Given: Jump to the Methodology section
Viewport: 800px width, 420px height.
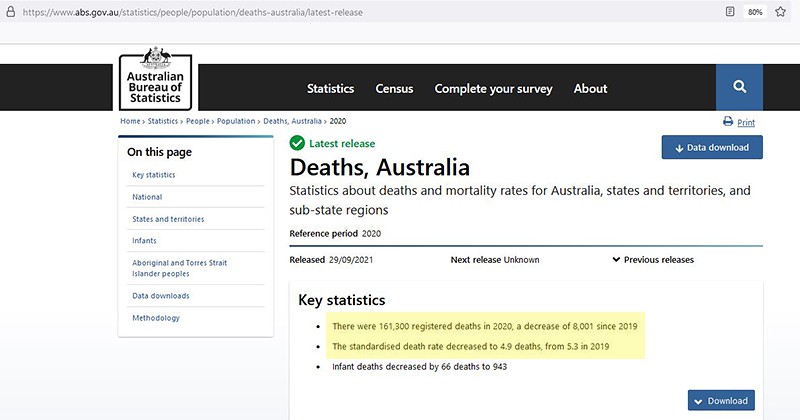Looking at the screenshot, I should [156, 318].
